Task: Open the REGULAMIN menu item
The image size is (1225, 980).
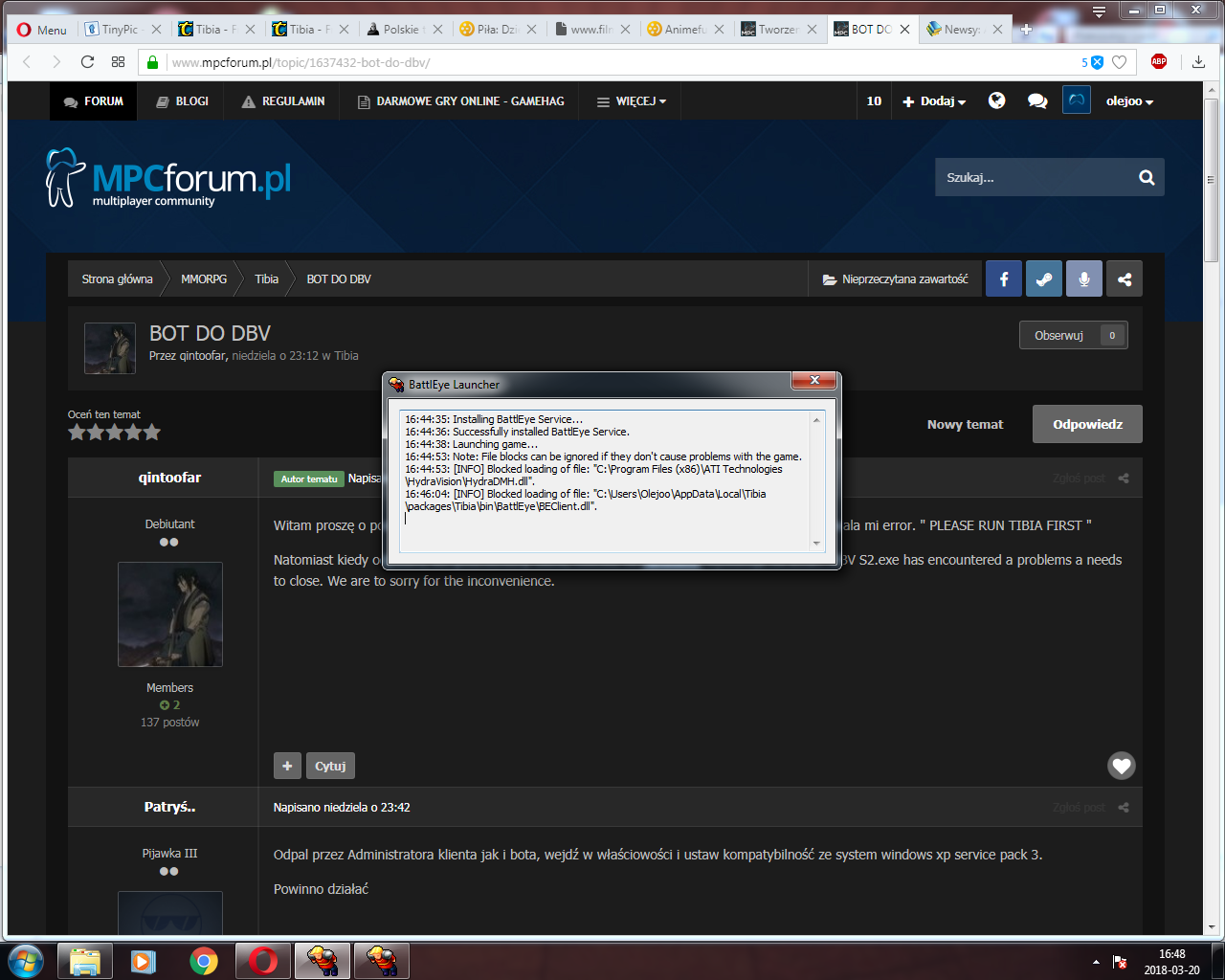Action: (x=283, y=101)
